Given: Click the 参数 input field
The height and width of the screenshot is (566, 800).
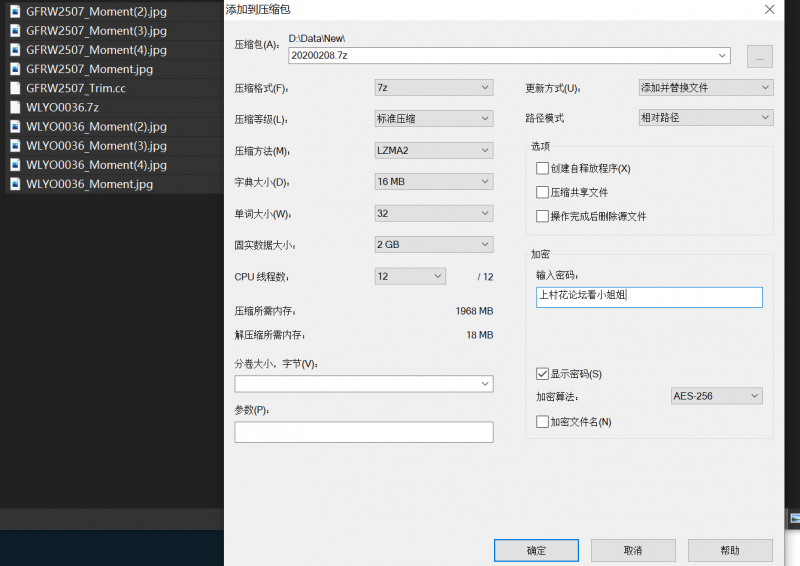Looking at the screenshot, I should coord(364,432).
